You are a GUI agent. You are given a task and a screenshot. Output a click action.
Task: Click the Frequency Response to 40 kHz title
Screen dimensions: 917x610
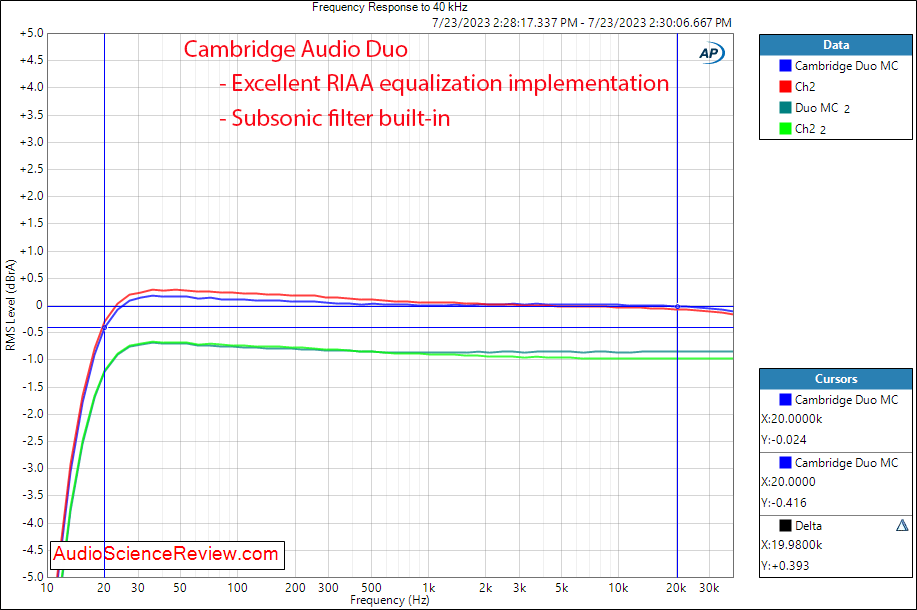389,8
